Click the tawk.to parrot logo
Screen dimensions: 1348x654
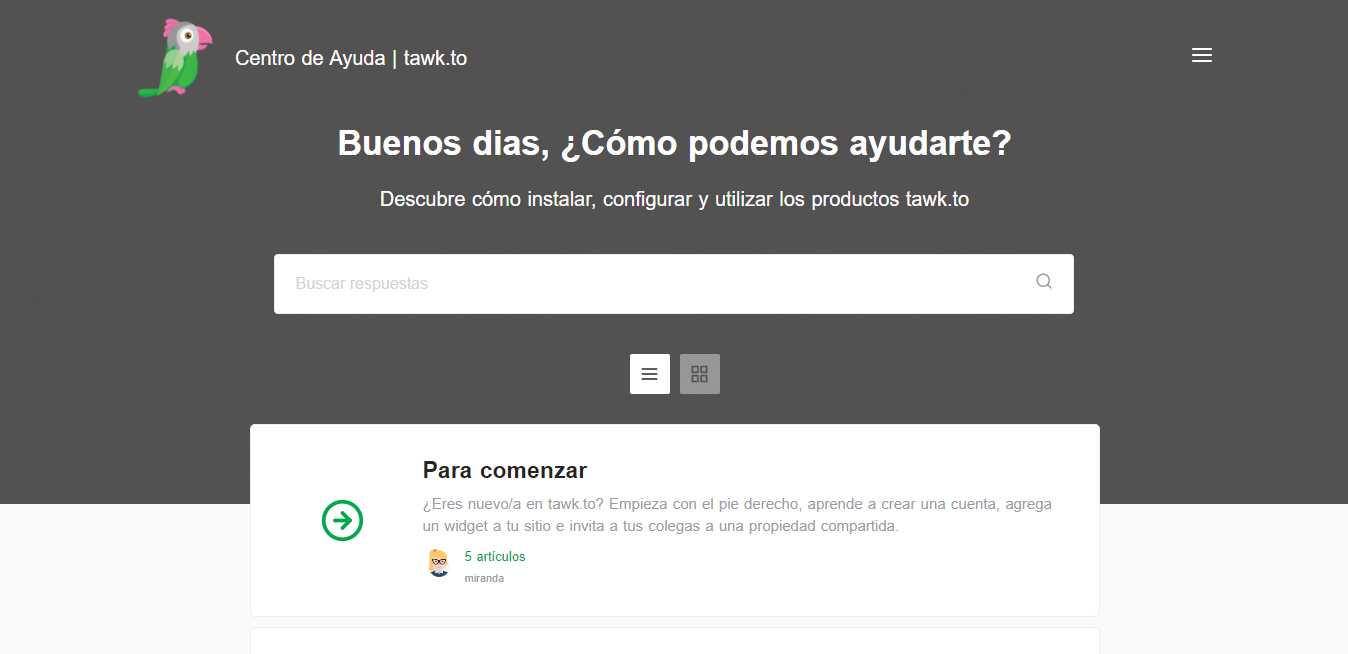click(x=175, y=58)
